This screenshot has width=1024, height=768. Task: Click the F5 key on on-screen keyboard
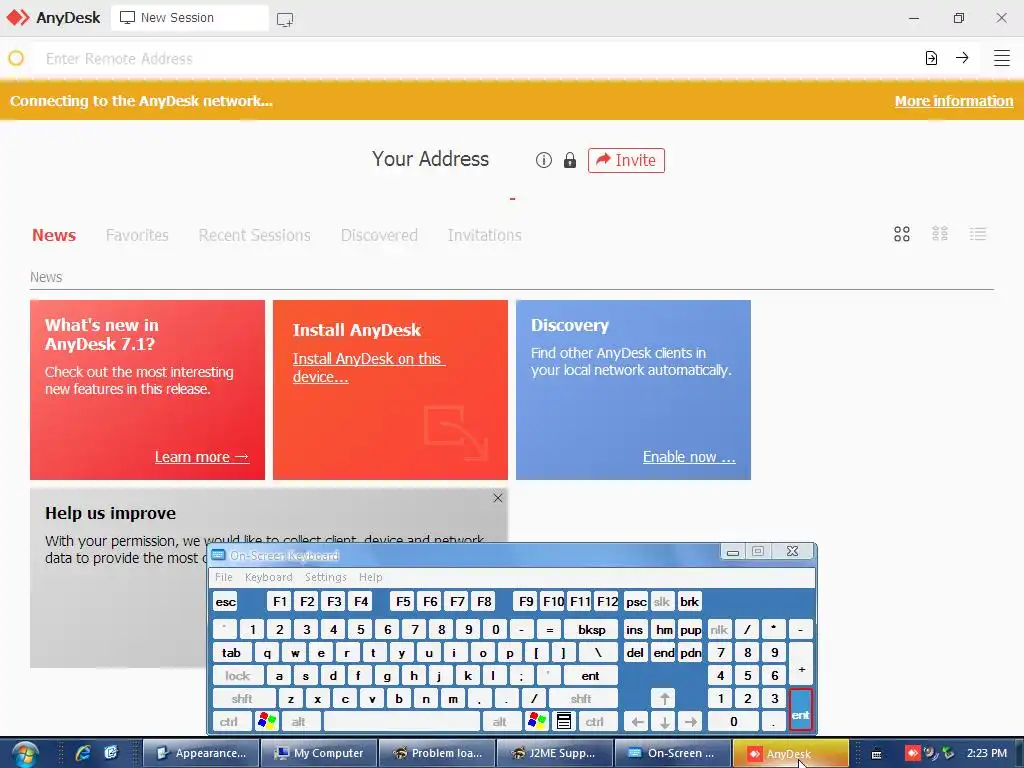(404, 602)
